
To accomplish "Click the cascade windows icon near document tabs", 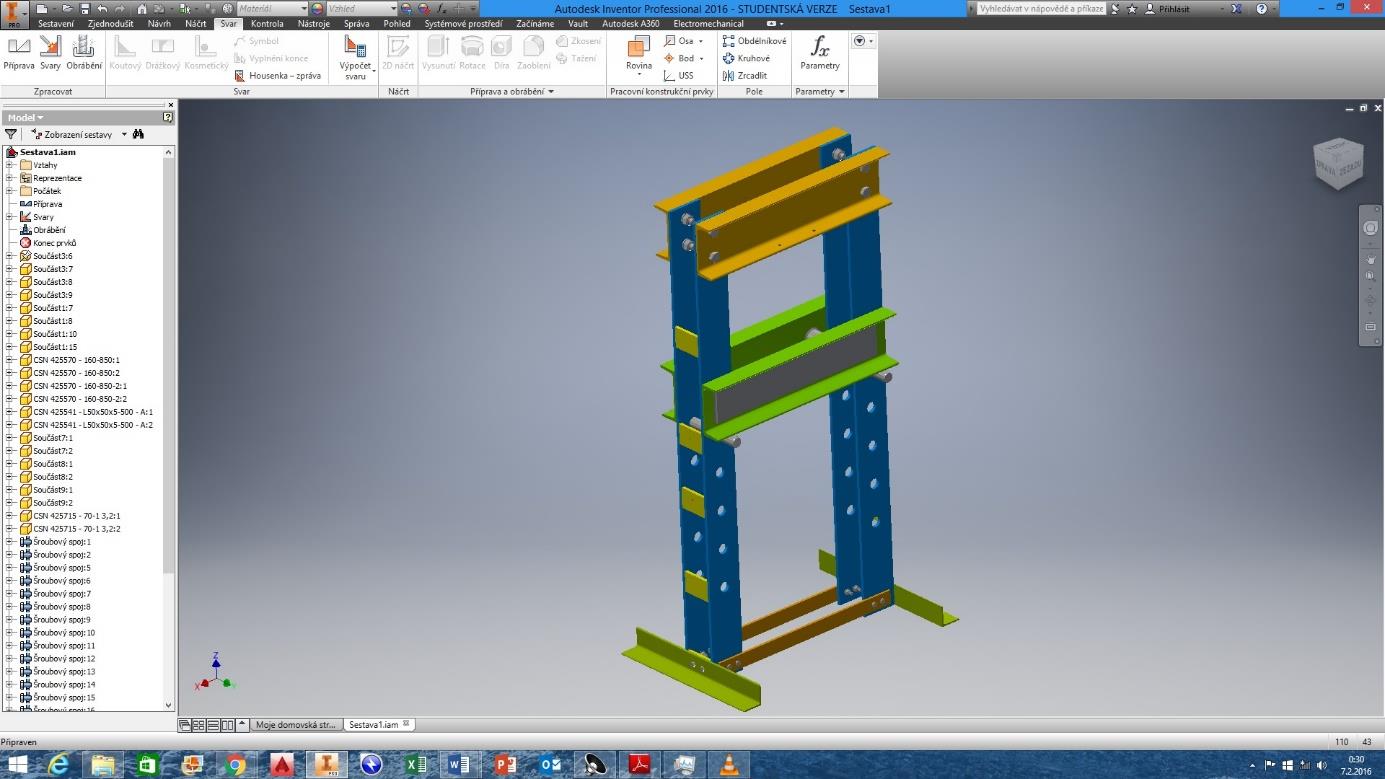I will (x=184, y=725).
